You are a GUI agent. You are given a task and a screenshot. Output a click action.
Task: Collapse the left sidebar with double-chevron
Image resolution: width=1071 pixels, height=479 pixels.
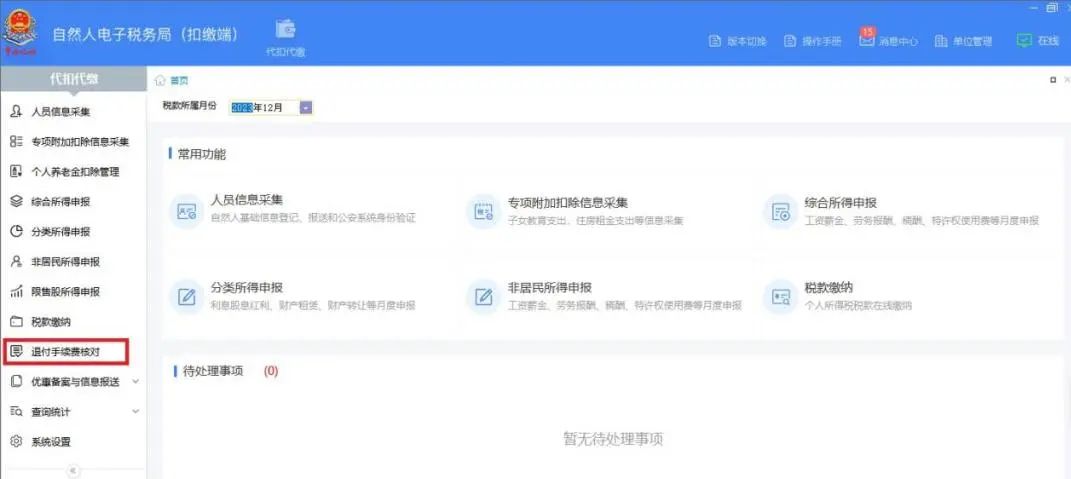point(73,471)
